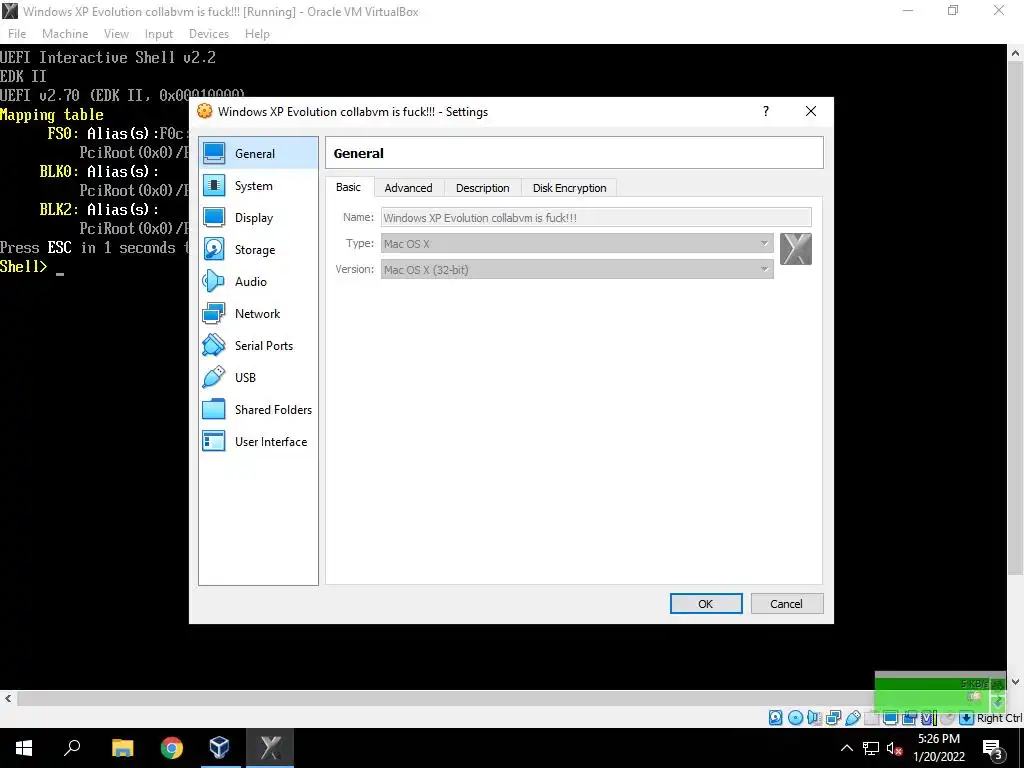
Task: Launch Google Chrome from the taskbar
Action: pos(171,748)
